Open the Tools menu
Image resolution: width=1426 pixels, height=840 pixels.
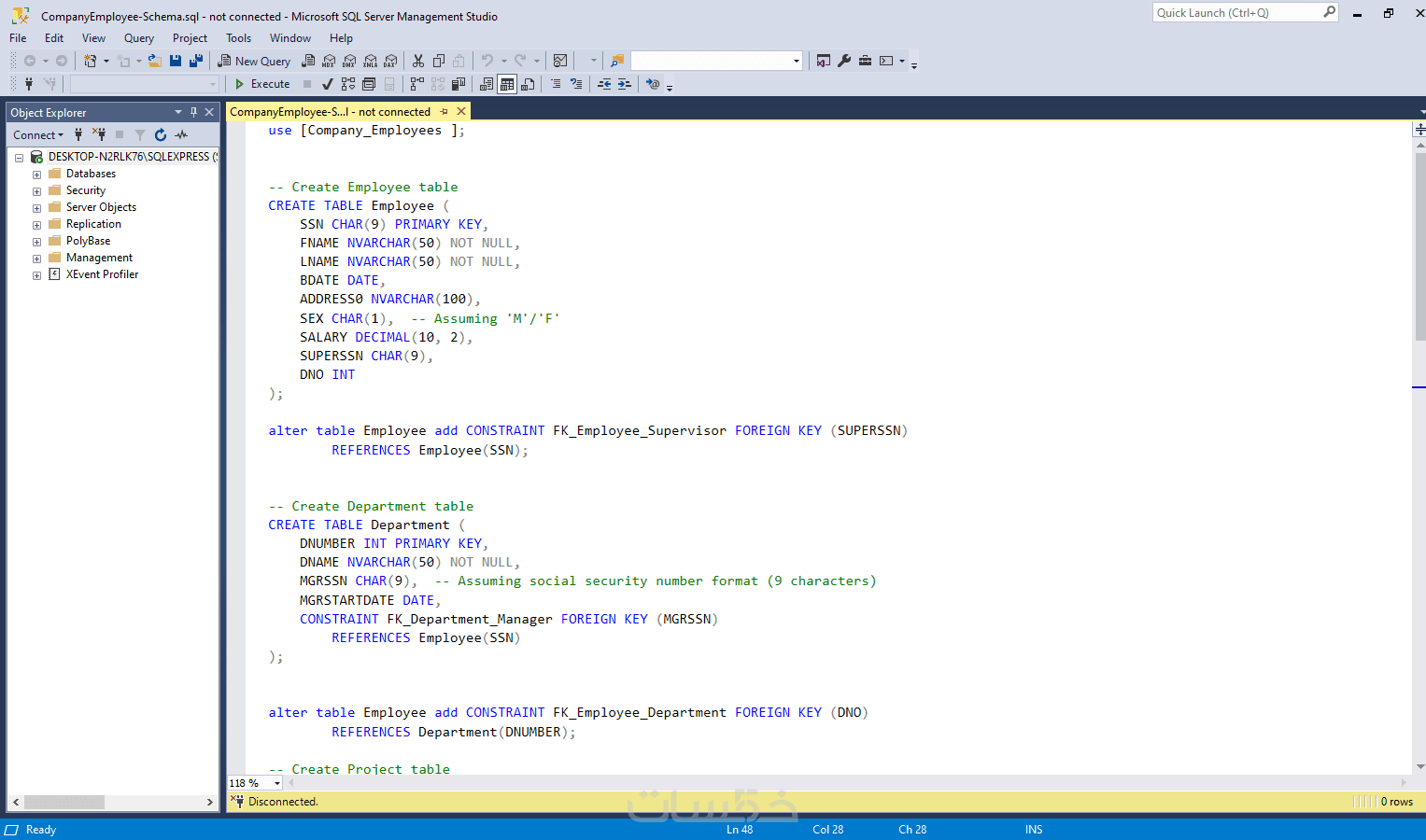click(238, 38)
